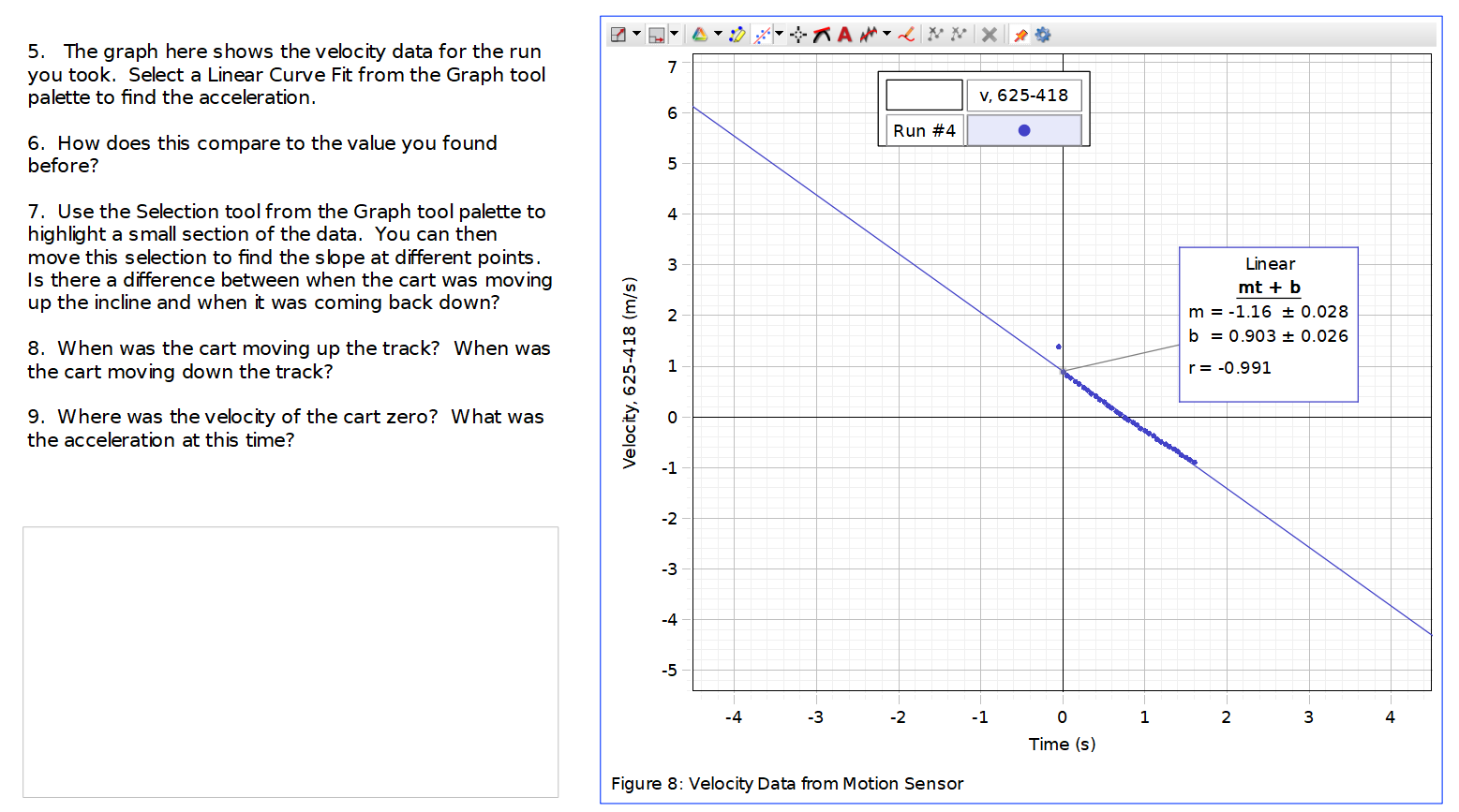Select the v, 625-418 legend label
The width and height of the screenshot is (1459, 812).
(x=1024, y=95)
